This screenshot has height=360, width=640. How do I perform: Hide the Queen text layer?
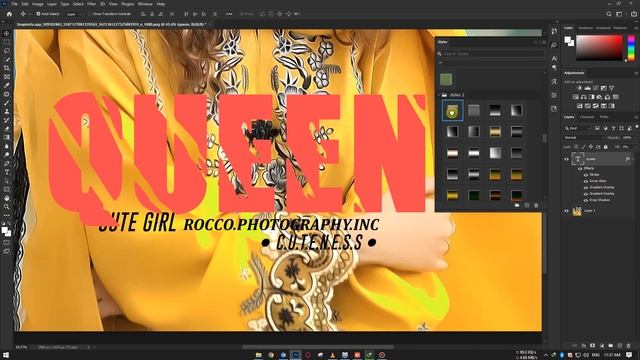point(567,159)
